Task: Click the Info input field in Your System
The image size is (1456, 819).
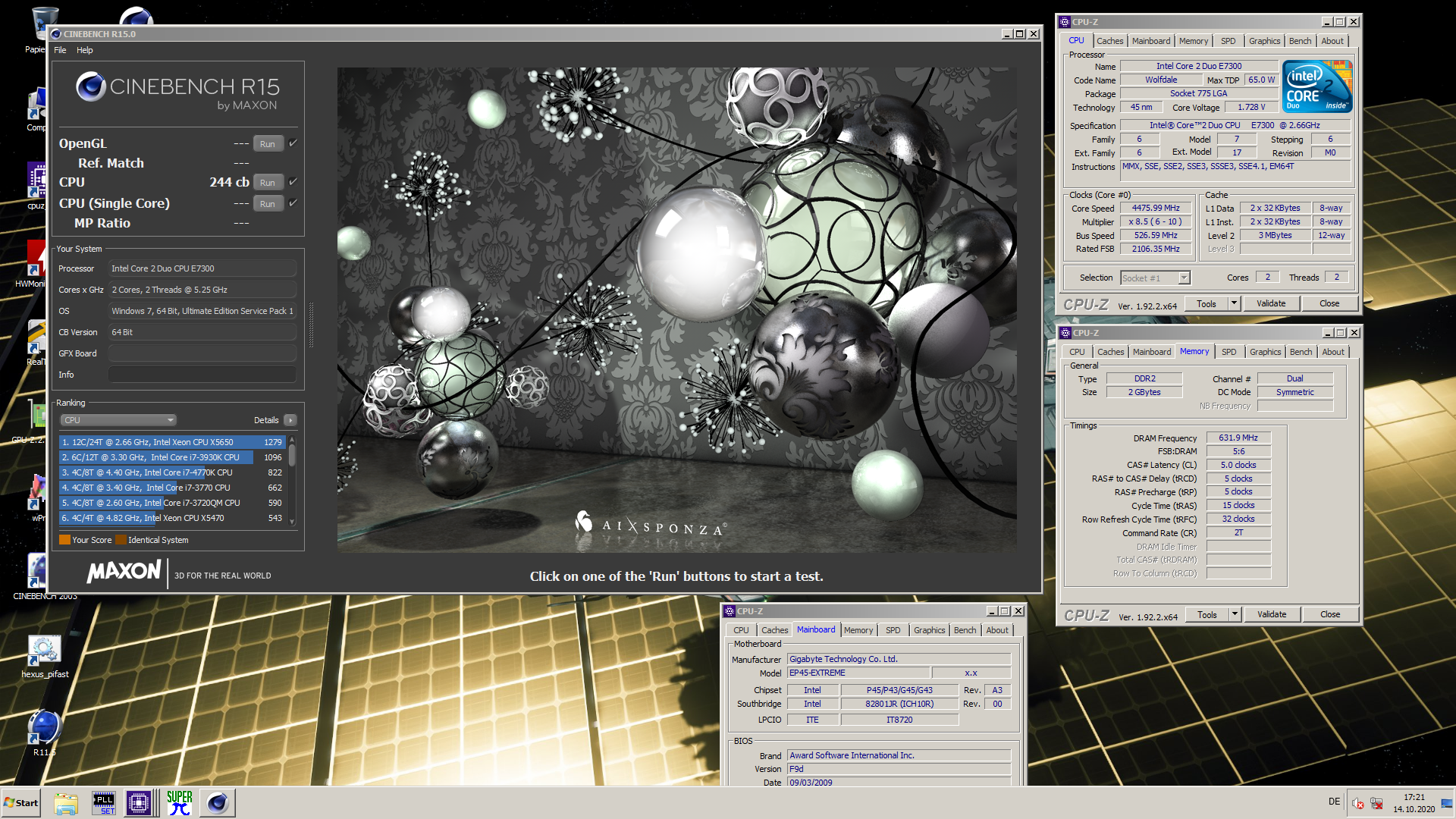Action: click(x=202, y=375)
